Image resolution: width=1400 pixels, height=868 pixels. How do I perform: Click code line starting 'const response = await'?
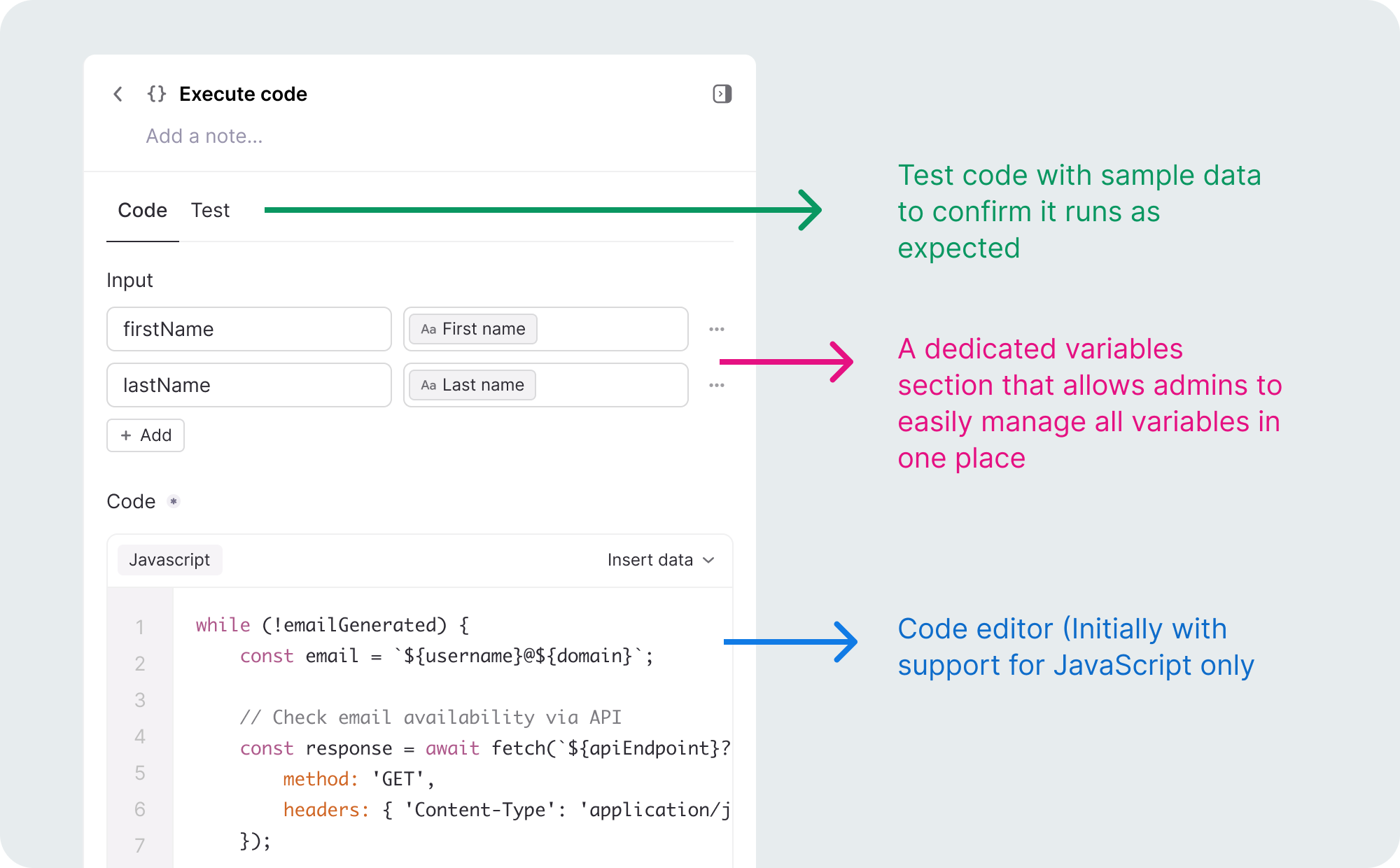coord(485,748)
